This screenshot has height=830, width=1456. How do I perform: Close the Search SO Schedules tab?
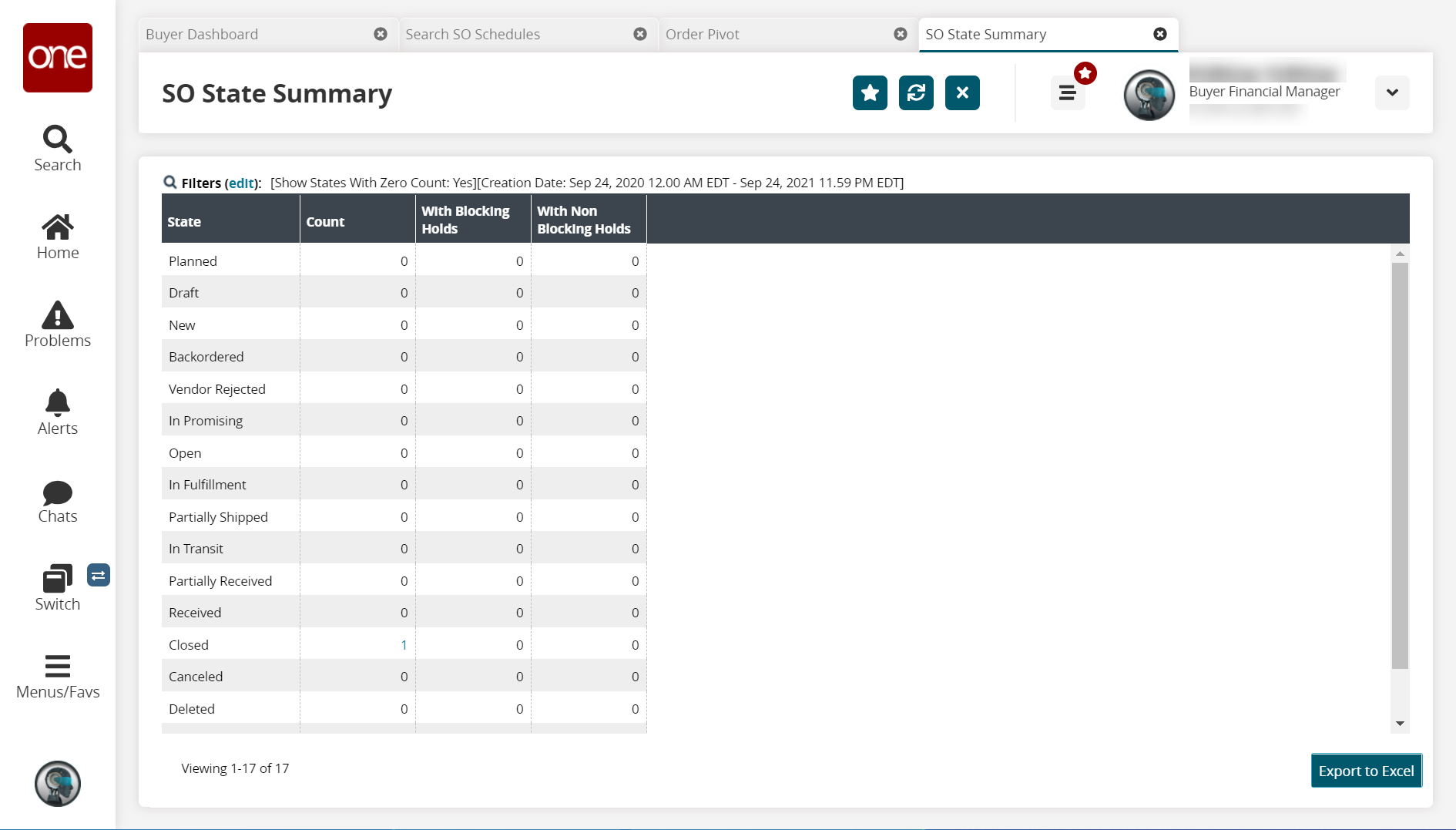point(640,35)
